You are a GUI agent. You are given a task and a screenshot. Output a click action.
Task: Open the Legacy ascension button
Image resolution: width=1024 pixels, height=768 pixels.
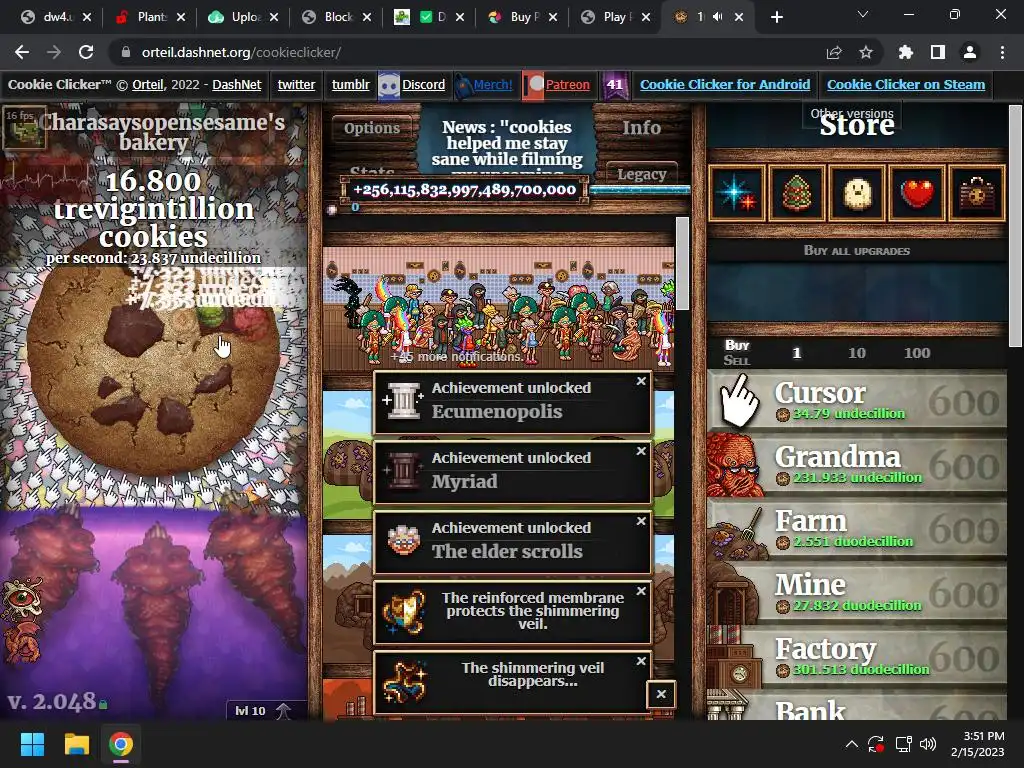pos(641,174)
